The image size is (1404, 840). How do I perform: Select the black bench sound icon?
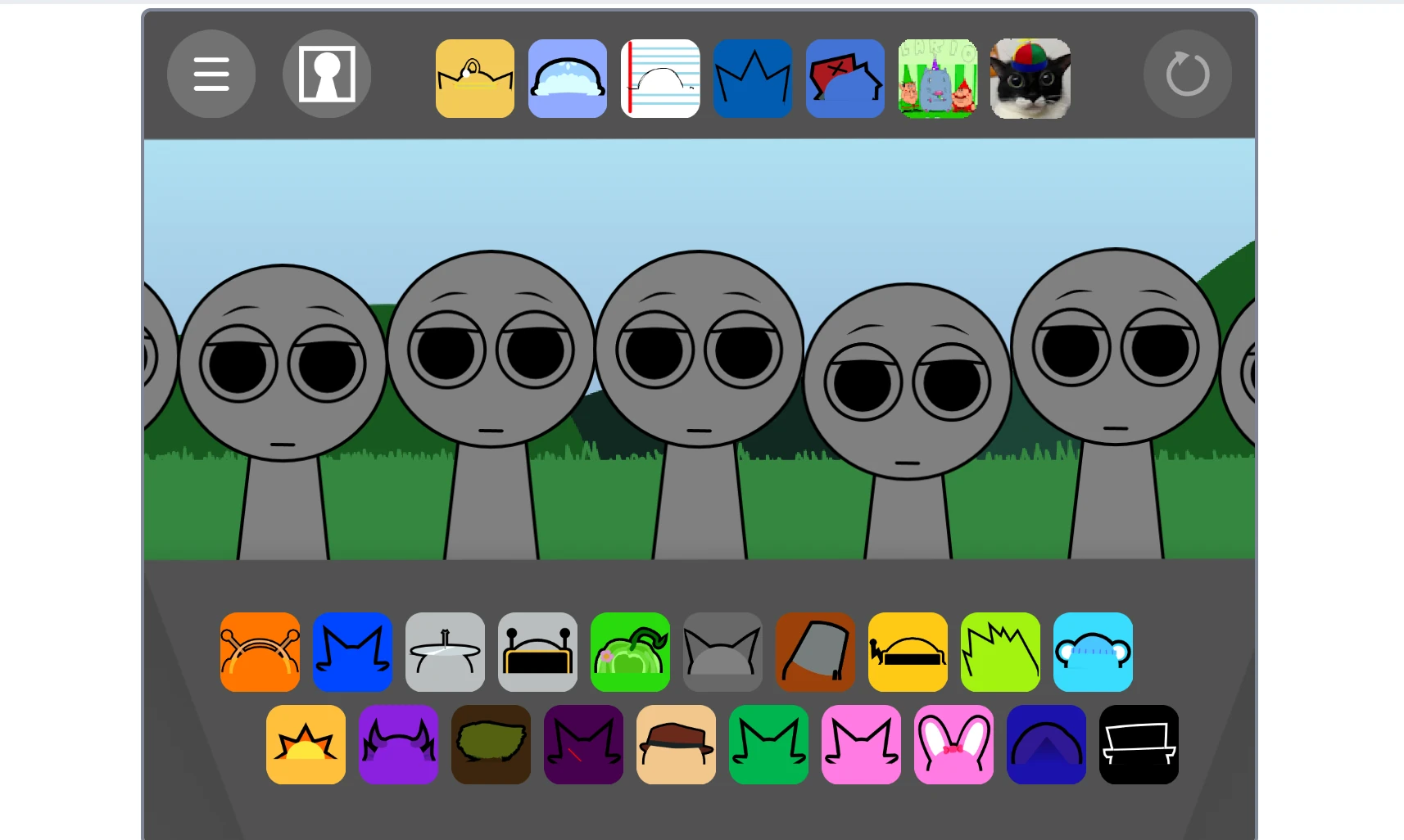(1139, 745)
